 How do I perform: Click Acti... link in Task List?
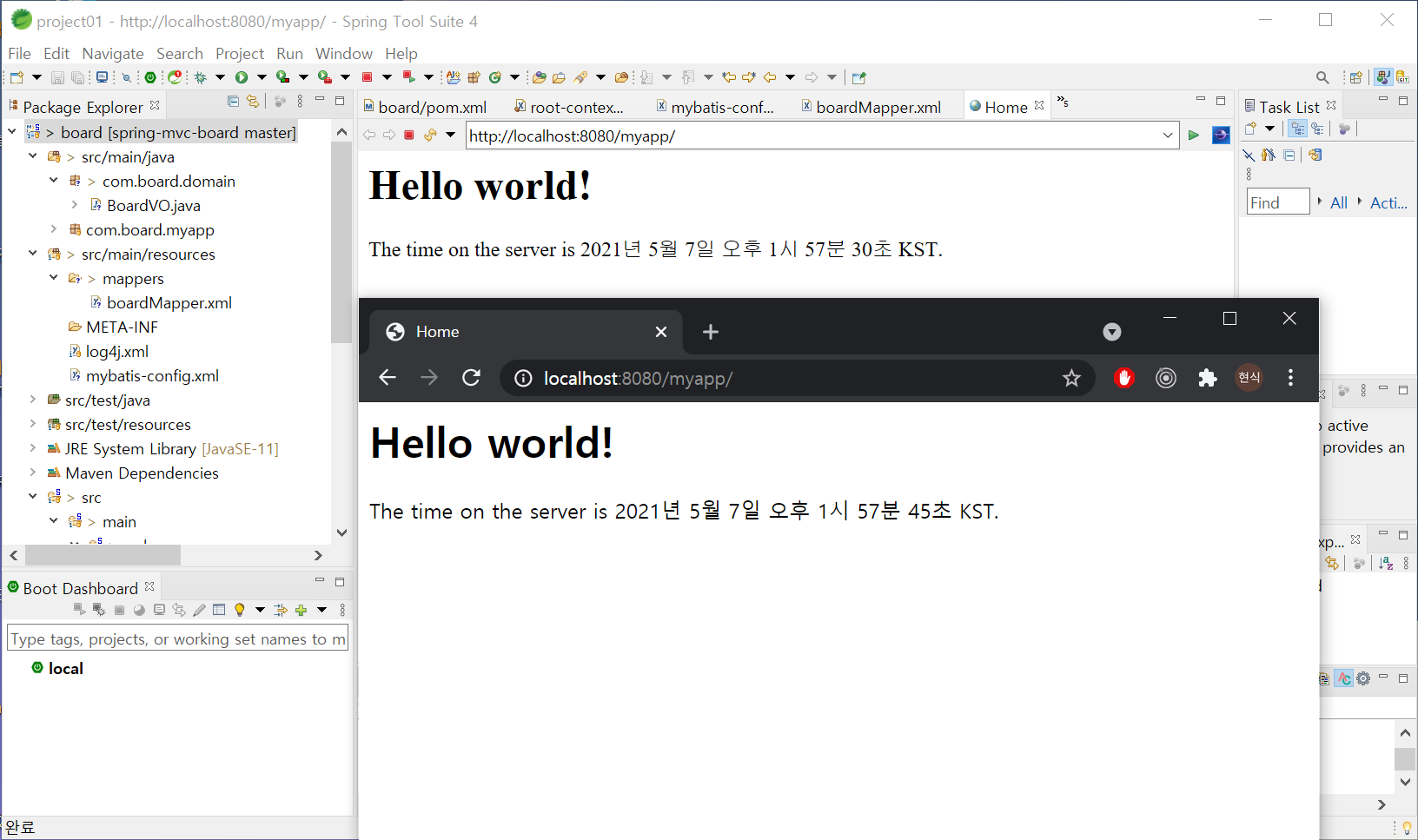tap(1388, 202)
